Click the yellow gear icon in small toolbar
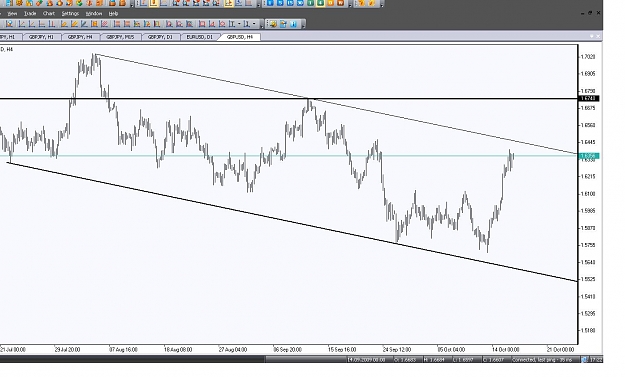625x377 pixels. point(273,24)
